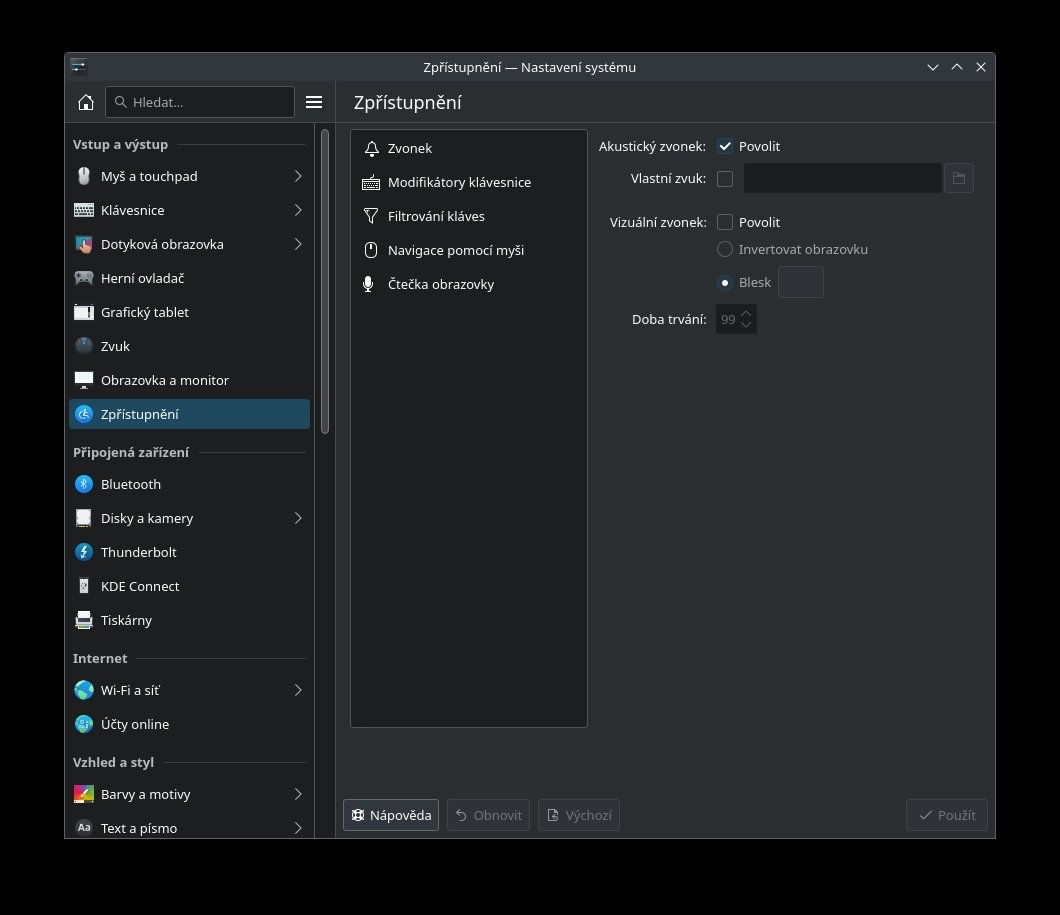Screen dimensions: 1060x915
Task: Open the hamburger menu next to search
Action: (314, 102)
